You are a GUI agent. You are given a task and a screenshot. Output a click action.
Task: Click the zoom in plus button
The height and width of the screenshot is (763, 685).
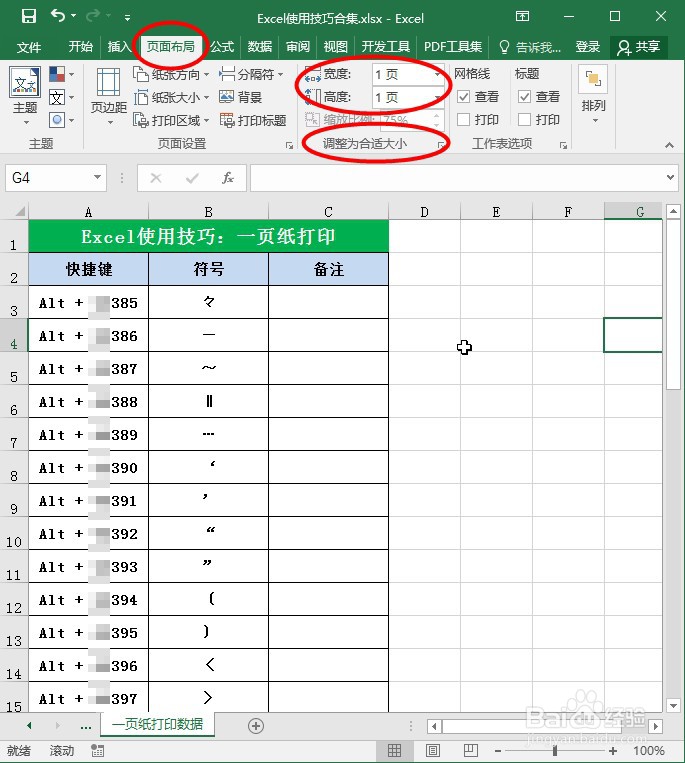[613, 751]
